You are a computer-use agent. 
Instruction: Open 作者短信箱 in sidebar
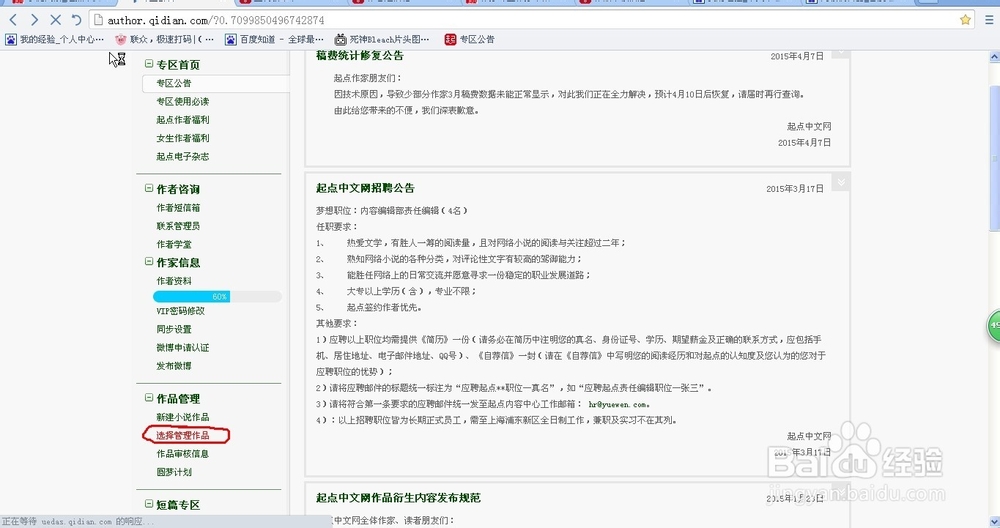coord(179,208)
